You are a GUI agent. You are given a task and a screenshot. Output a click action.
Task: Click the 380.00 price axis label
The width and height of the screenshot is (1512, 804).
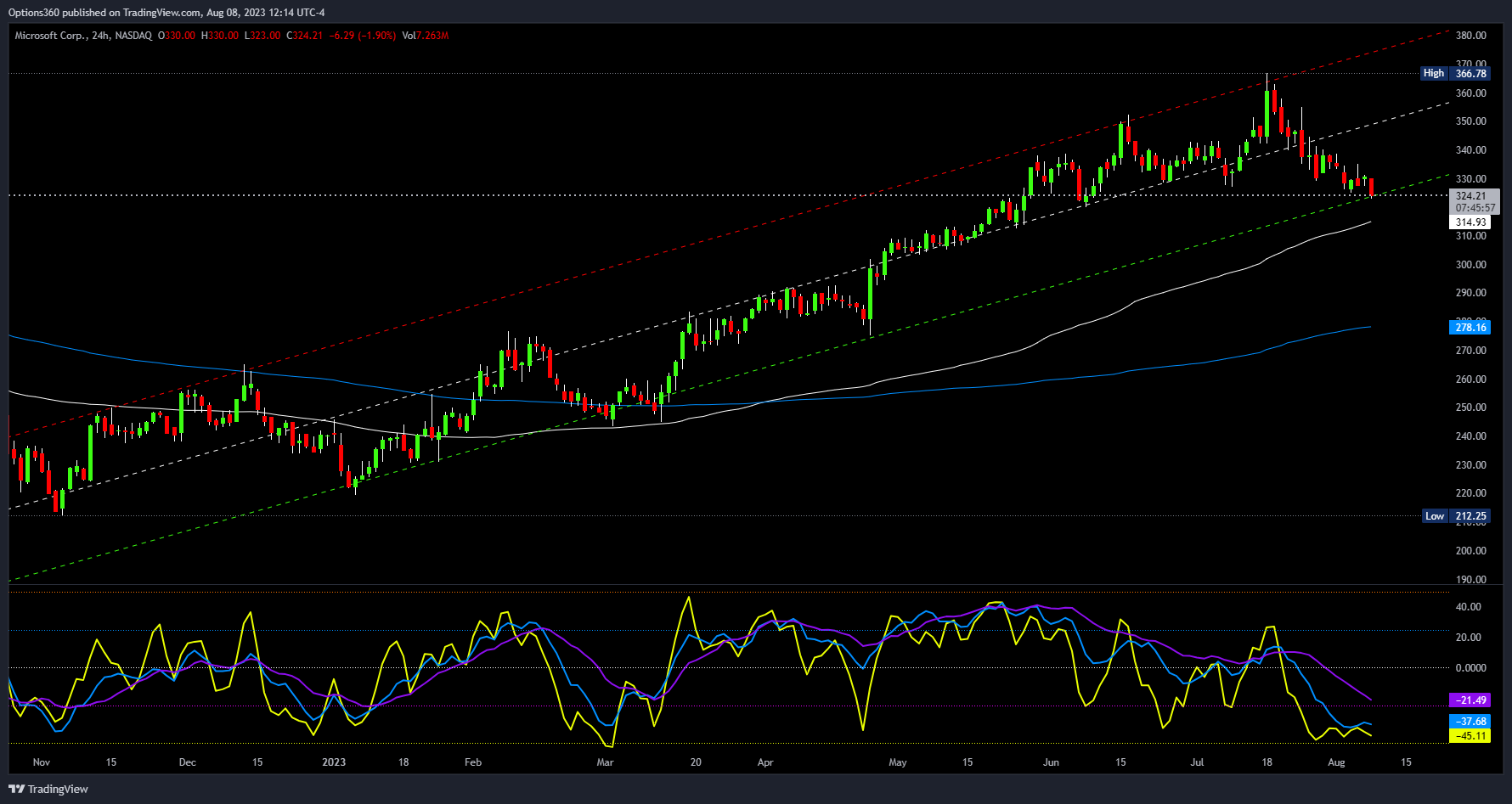tap(1471, 36)
